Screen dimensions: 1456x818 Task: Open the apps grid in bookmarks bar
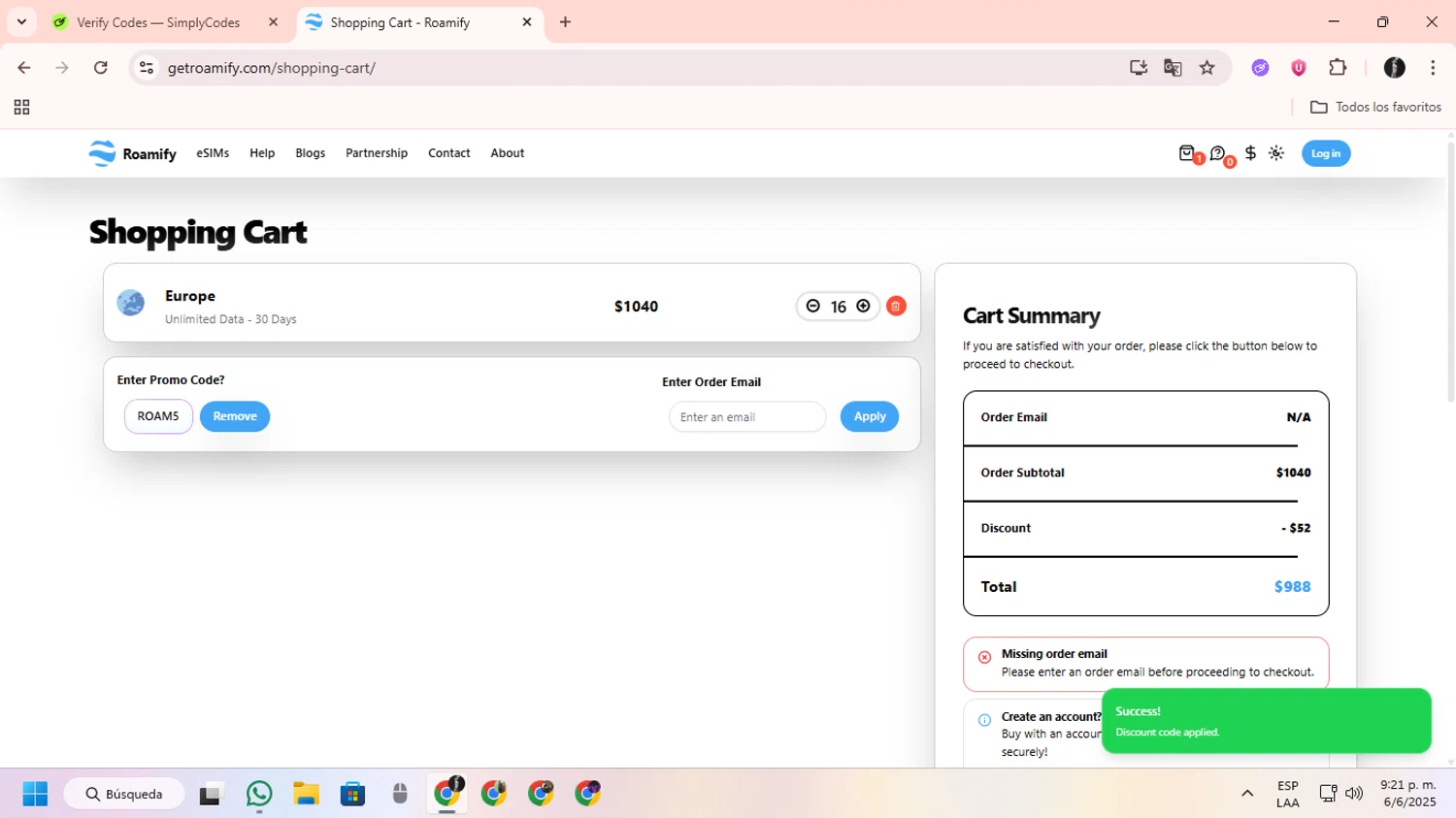click(21, 108)
